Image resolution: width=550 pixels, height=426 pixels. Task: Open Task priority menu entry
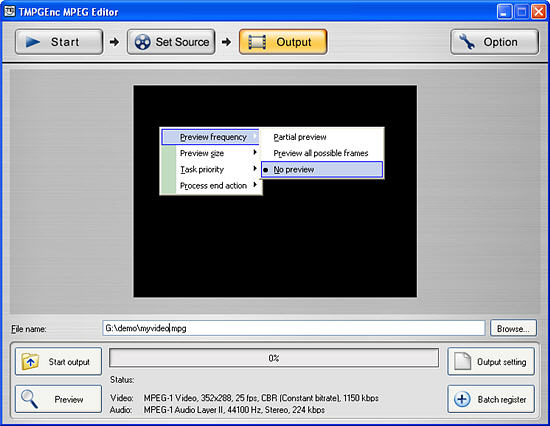pos(210,169)
